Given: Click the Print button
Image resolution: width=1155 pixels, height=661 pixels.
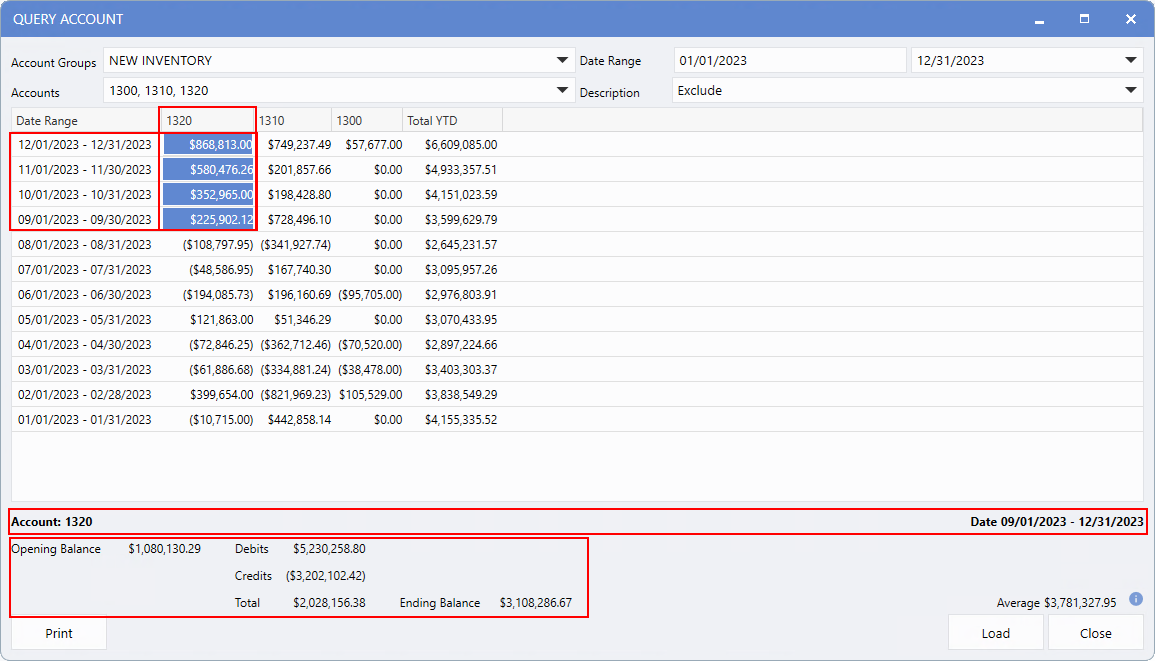Looking at the screenshot, I should (59, 633).
